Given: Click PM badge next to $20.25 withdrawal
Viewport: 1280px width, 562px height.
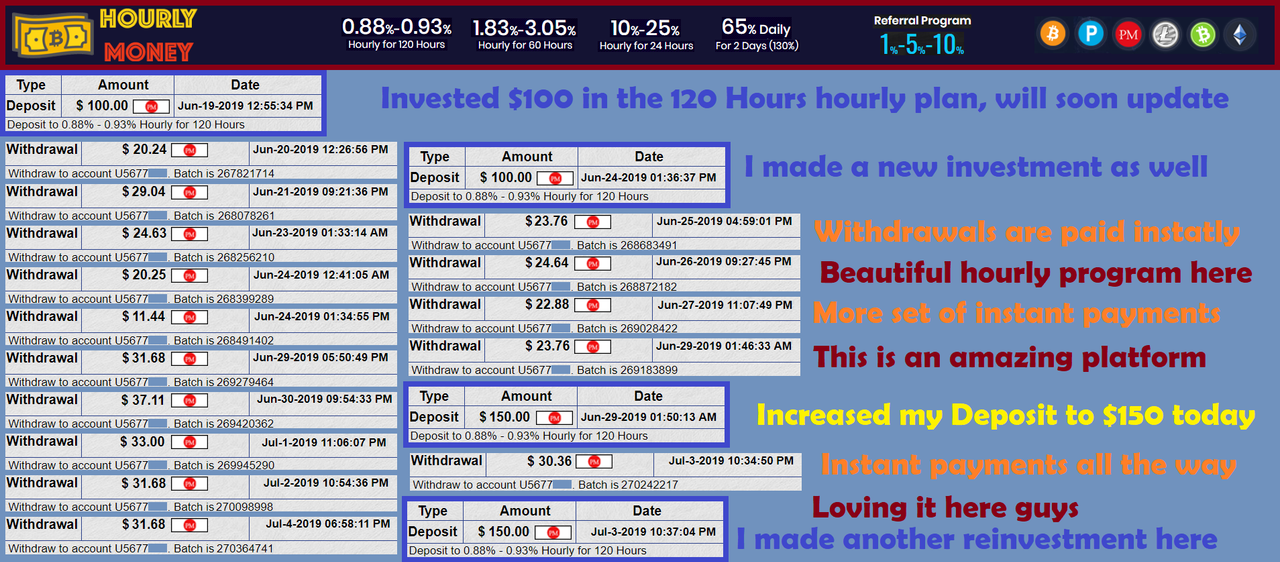Looking at the screenshot, I should click(189, 275).
